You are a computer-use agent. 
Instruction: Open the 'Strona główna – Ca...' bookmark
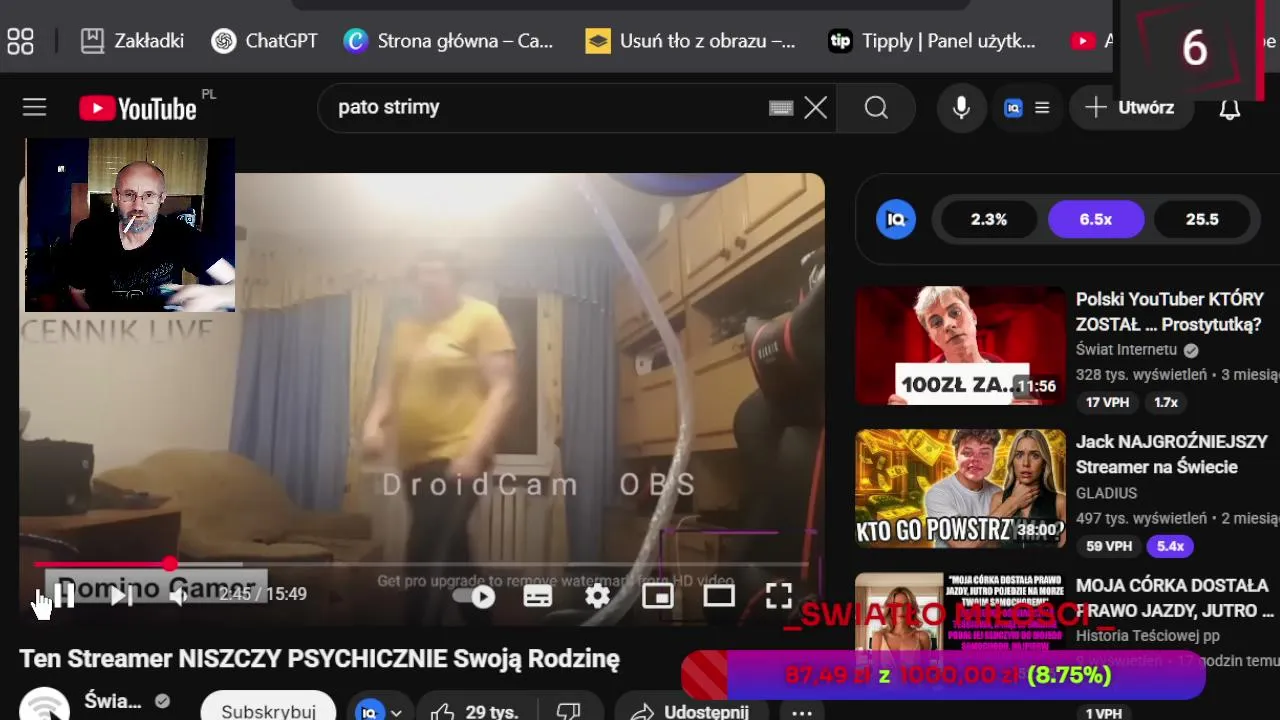click(448, 40)
